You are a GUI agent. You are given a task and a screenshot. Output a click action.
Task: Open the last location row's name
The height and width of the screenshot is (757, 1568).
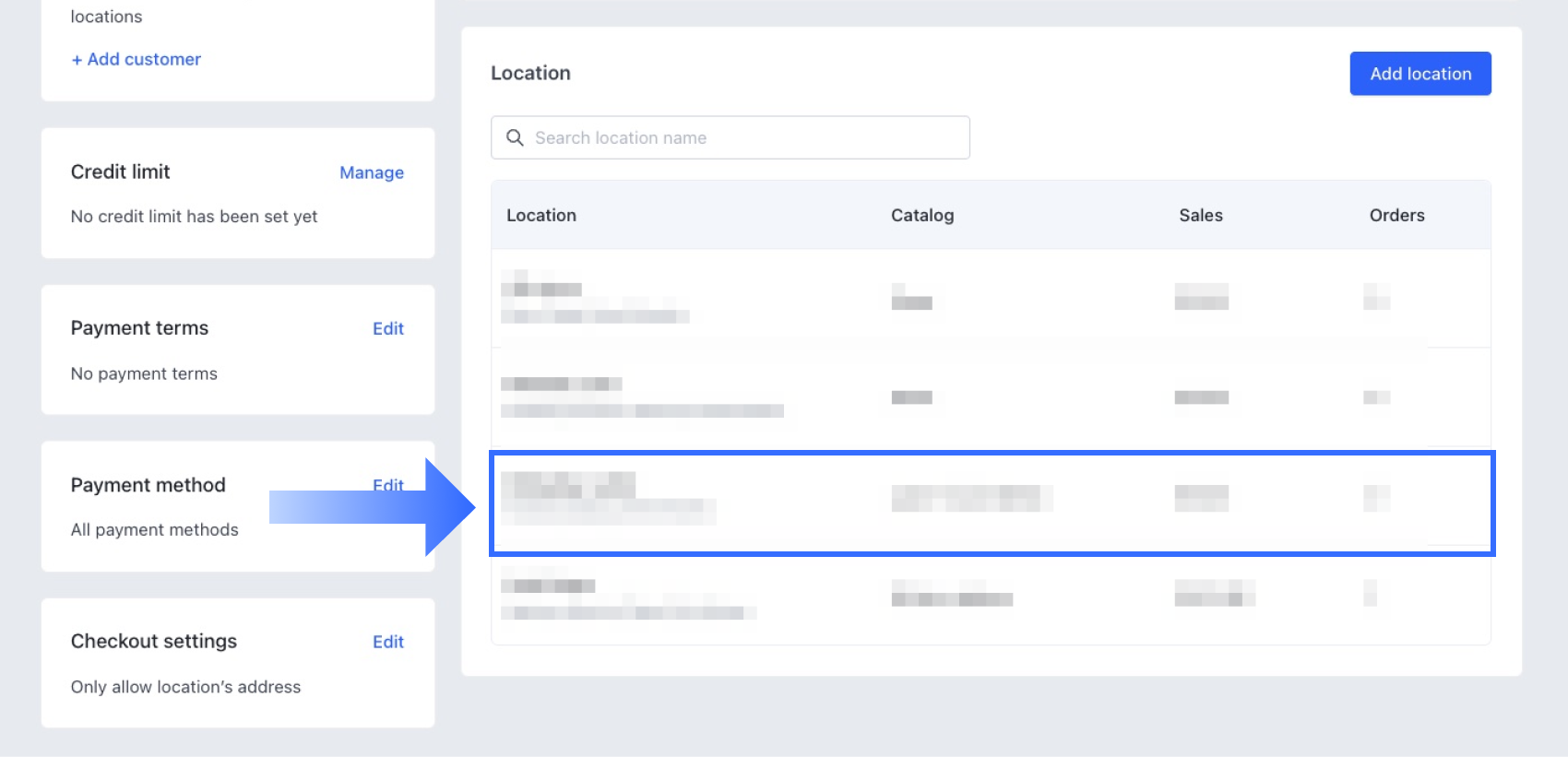tap(549, 585)
